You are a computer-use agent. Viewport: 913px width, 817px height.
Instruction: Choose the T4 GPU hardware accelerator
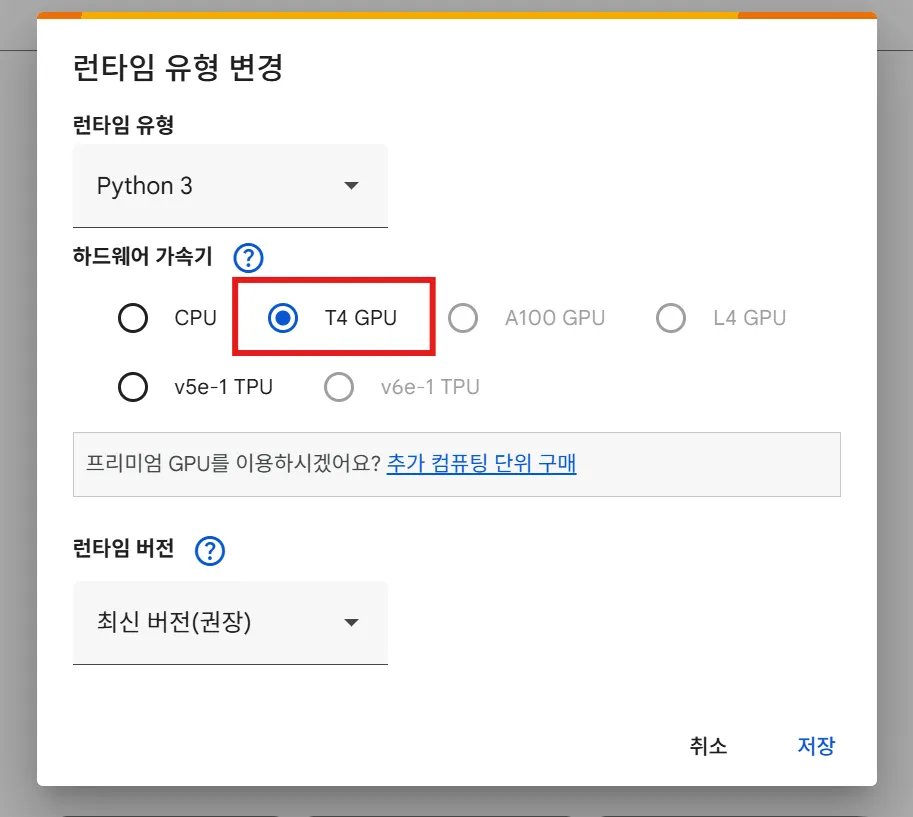pyautogui.click(x=283, y=319)
